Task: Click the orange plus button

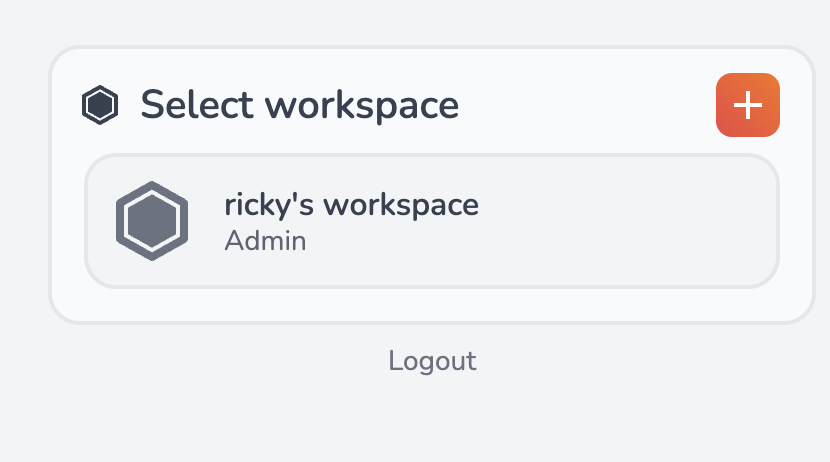Action: pos(747,105)
